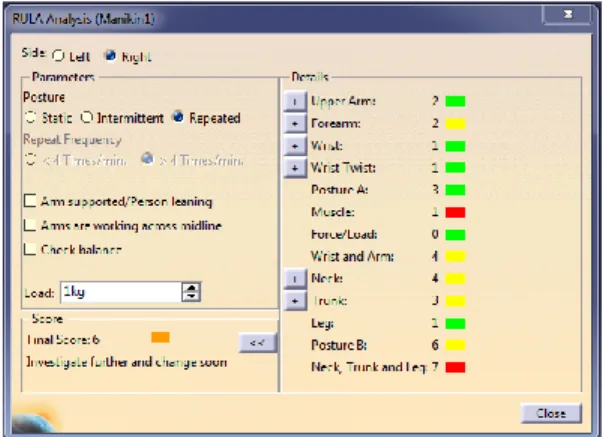603x437 pixels.
Task: Click the Wrist and Arm label
Action: click(x=352, y=256)
